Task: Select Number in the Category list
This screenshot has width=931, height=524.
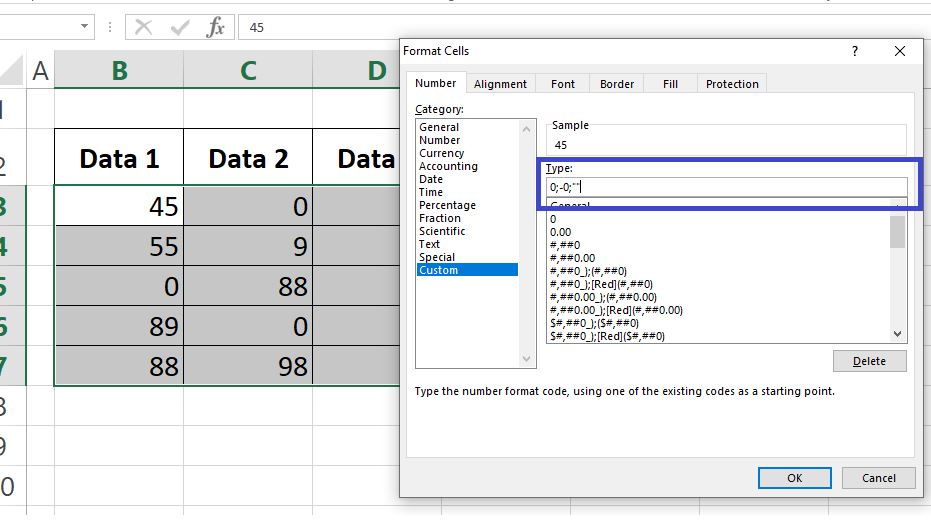Action: click(439, 140)
